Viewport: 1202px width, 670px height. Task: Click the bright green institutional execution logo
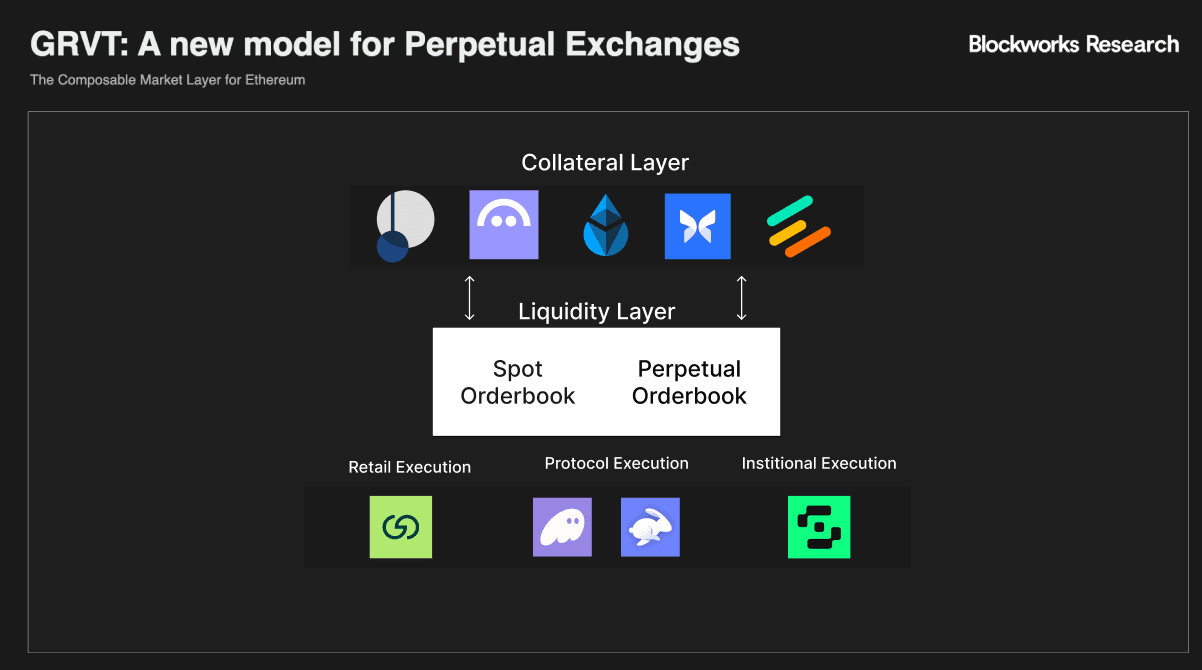pos(819,527)
